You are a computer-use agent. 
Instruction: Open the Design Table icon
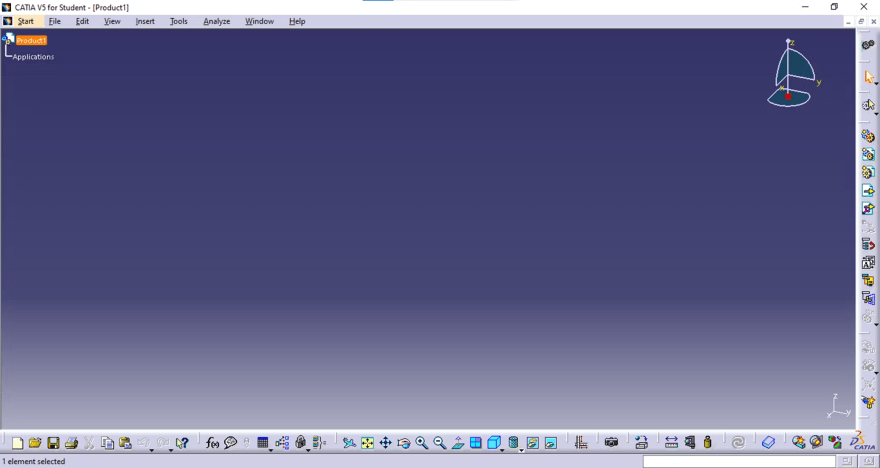pos(262,443)
